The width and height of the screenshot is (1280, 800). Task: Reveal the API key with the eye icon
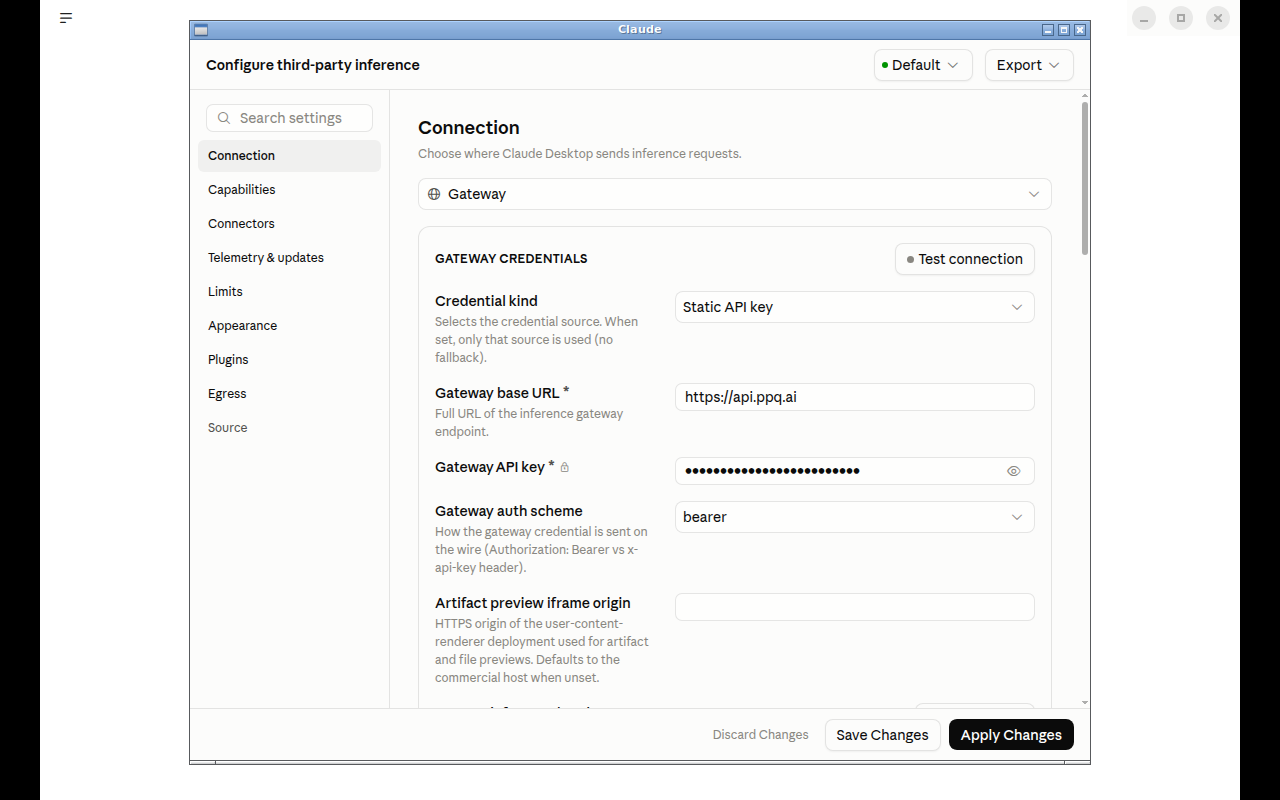pyautogui.click(x=1014, y=471)
